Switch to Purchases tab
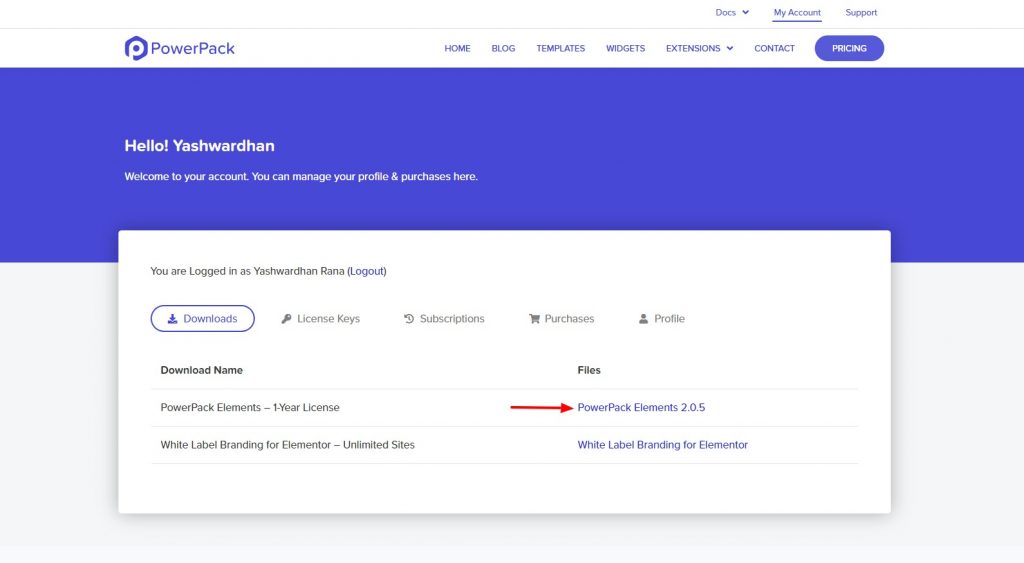1024x563 pixels. [562, 319]
